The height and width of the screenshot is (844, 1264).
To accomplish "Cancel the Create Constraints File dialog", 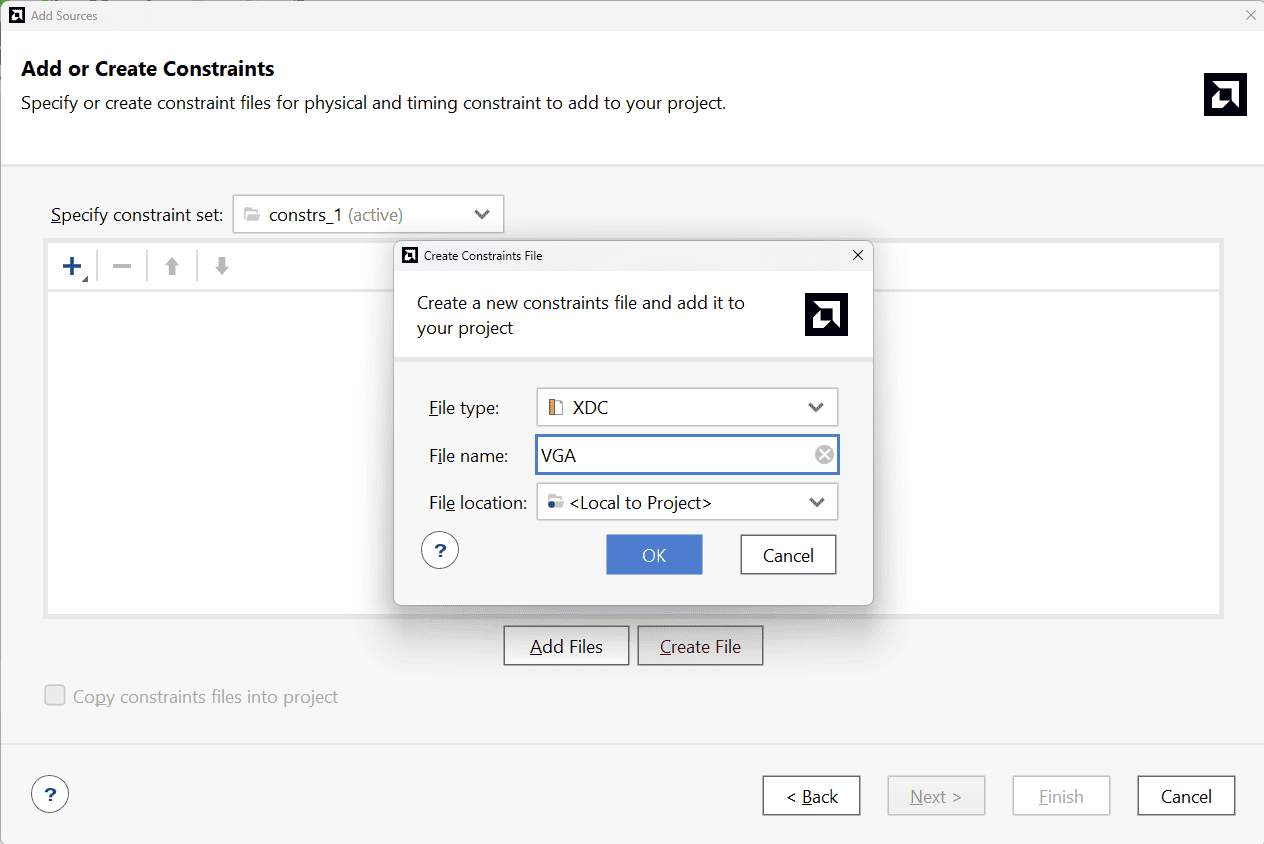I will [x=788, y=555].
